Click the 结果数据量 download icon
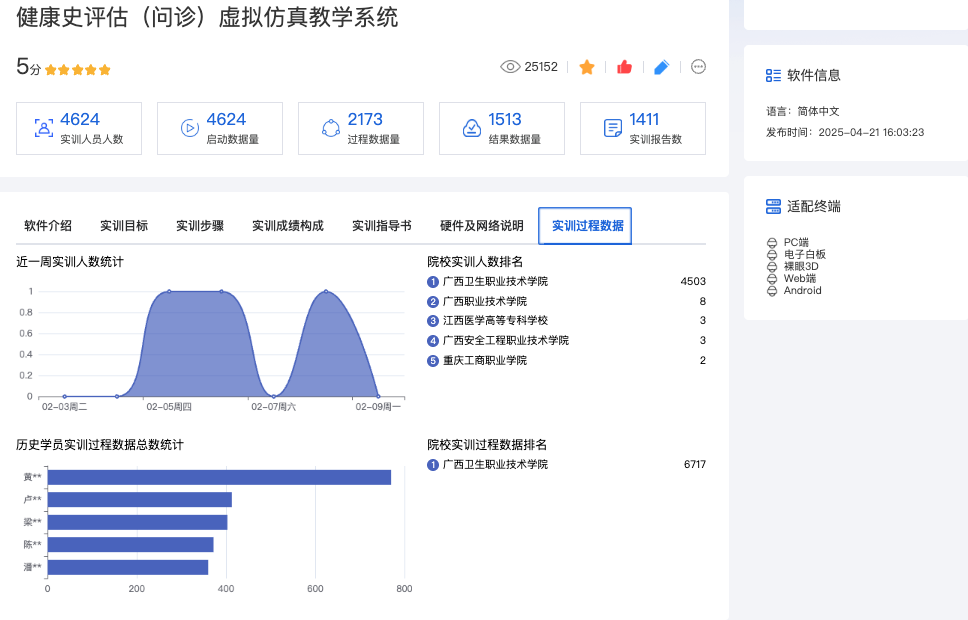The image size is (968, 620). coord(472,128)
